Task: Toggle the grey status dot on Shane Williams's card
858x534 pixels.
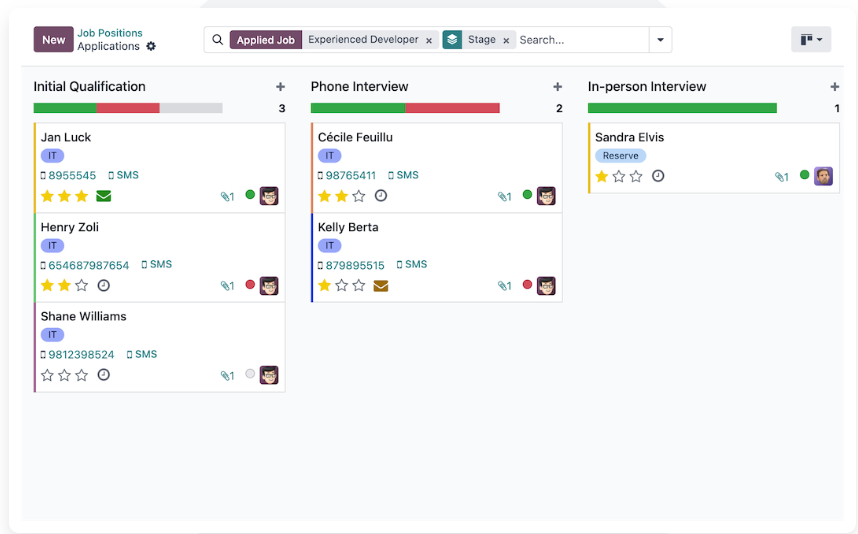Action: tap(251, 374)
